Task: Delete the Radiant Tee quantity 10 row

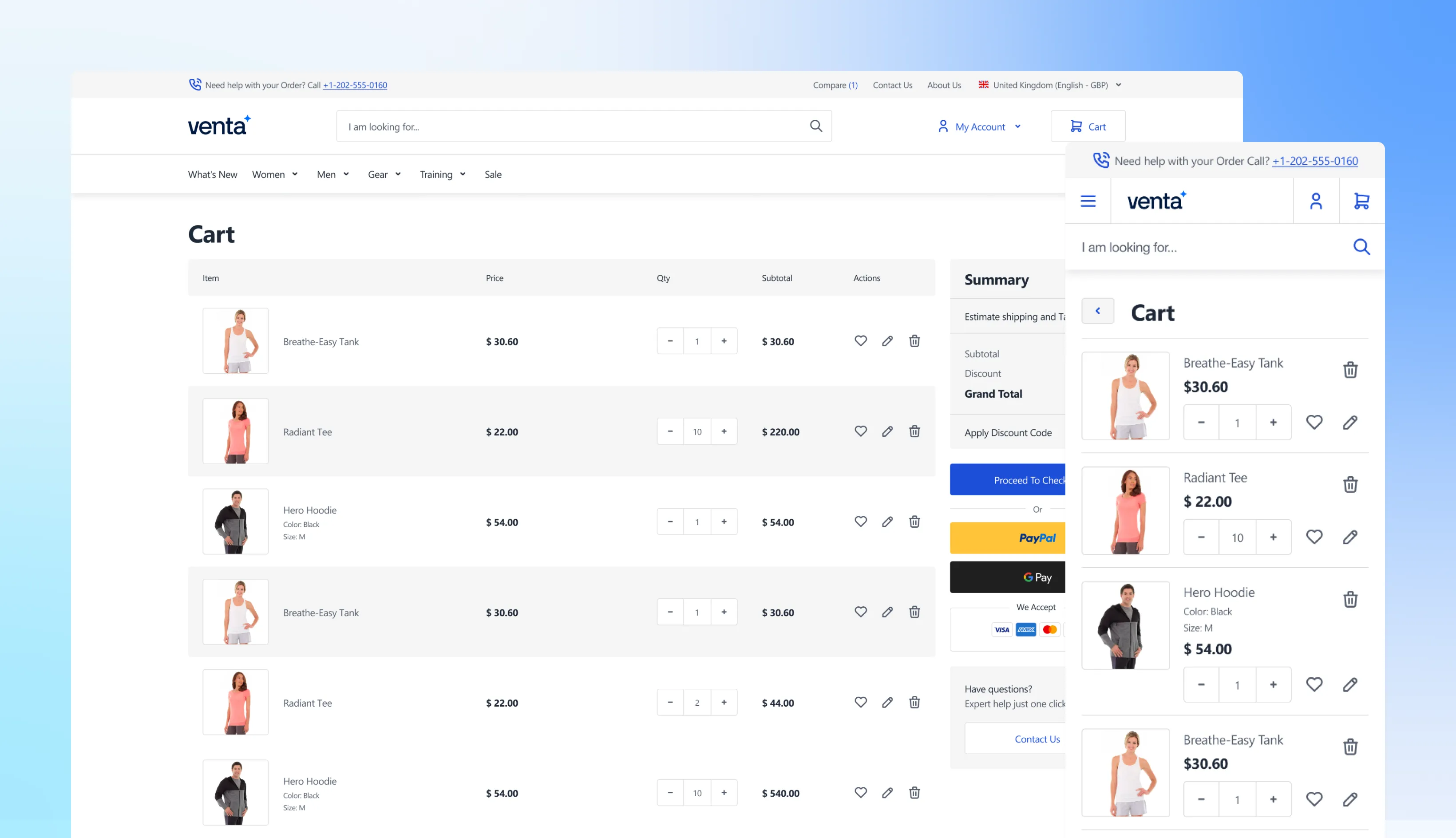Action: click(914, 431)
